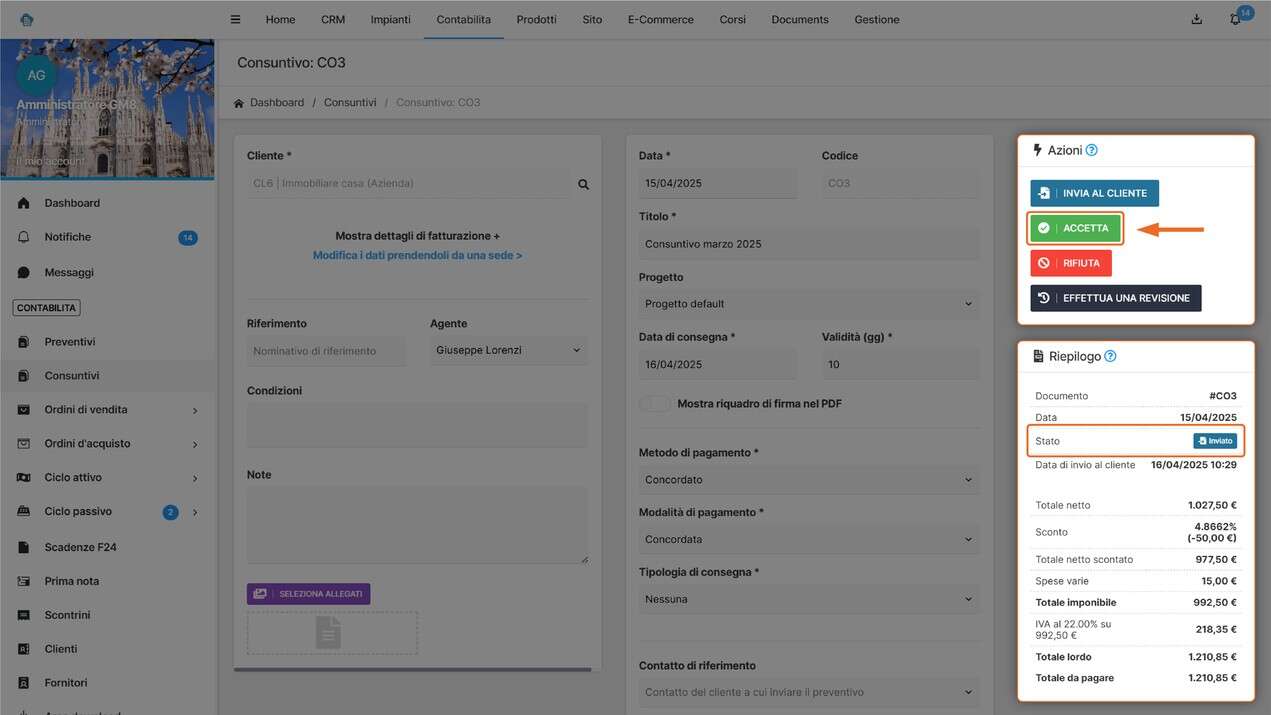1271x715 pixels.
Task: Click the download icon in top bar
Action: pyautogui.click(x=1197, y=20)
